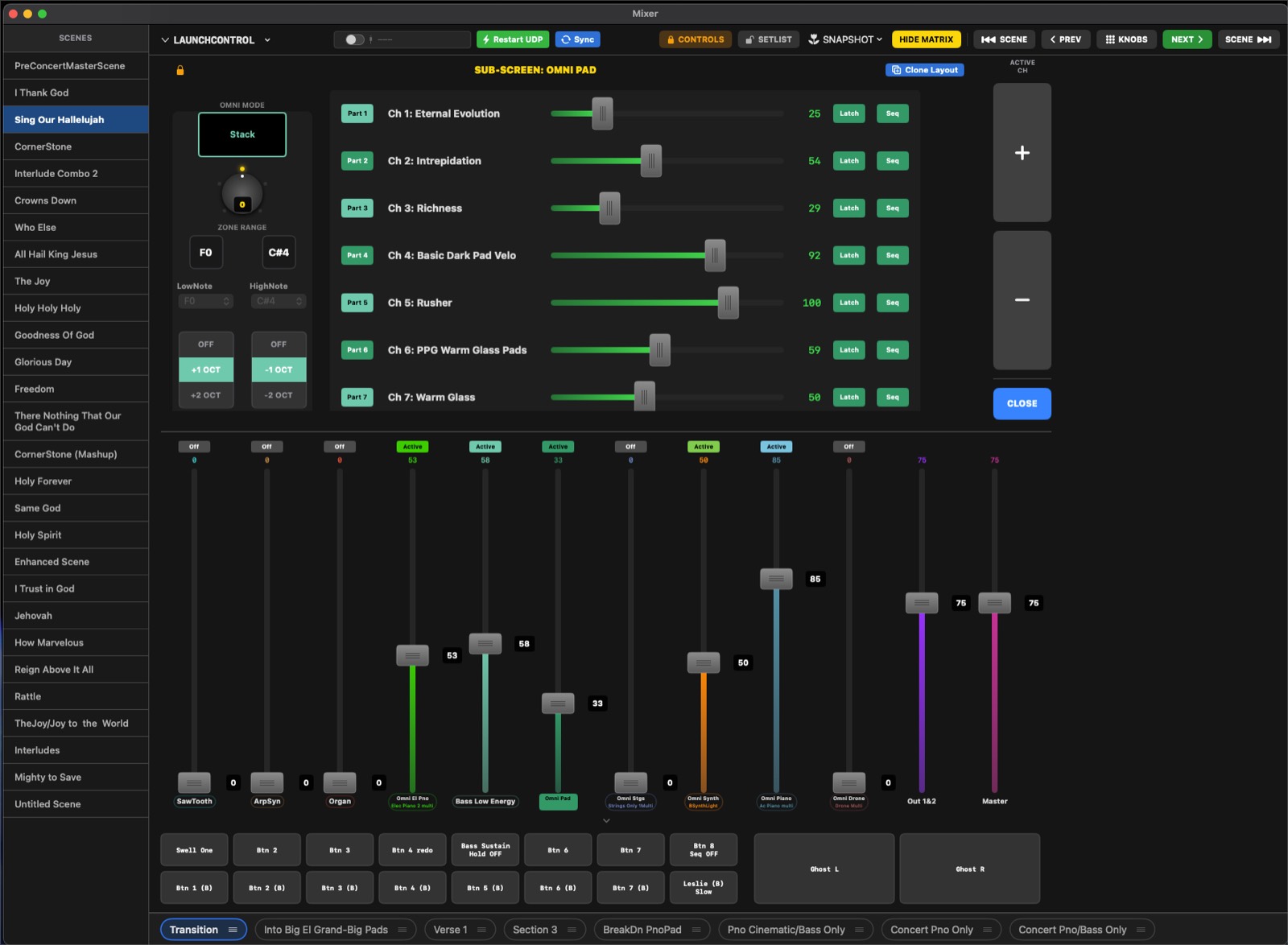Click the Ch 3: Richness volume slider handle
The image size is (1288, 945).
pos(609,208)
